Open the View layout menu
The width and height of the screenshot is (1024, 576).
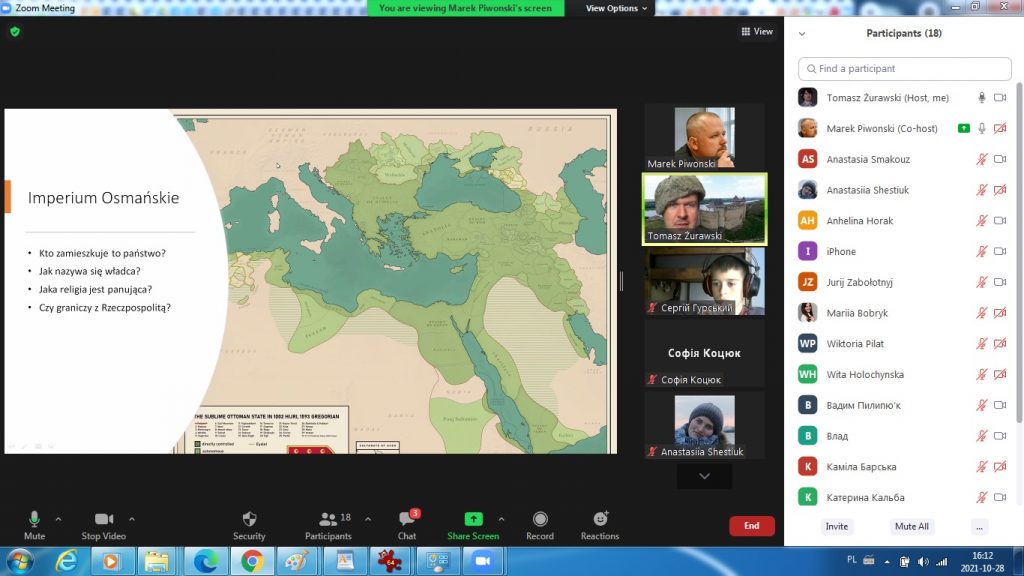click(x=757, y=32)
